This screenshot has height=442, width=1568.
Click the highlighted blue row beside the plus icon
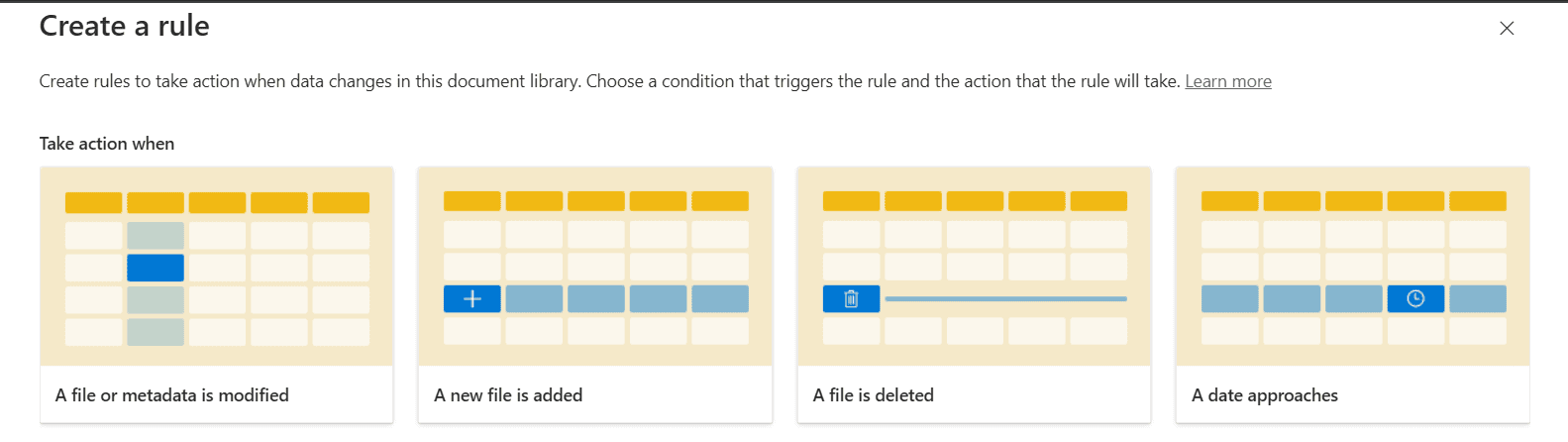[626, 299]
